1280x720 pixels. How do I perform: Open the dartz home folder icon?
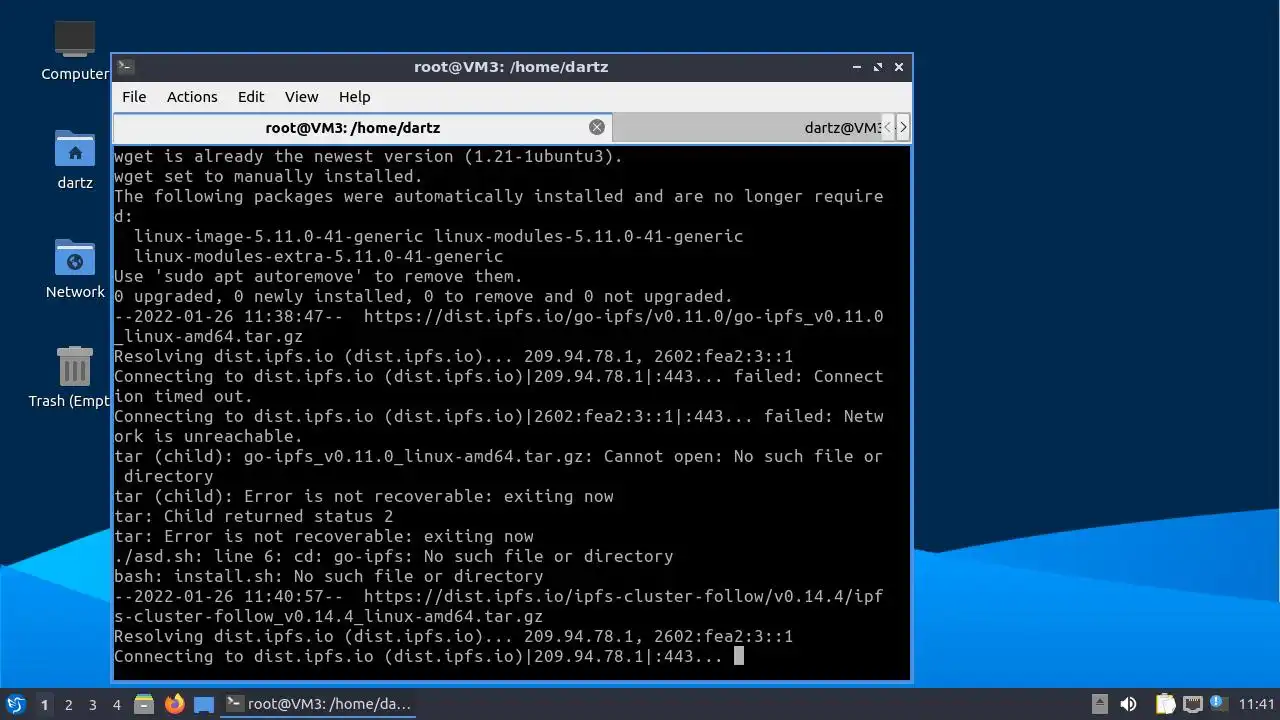pos(75,160)
